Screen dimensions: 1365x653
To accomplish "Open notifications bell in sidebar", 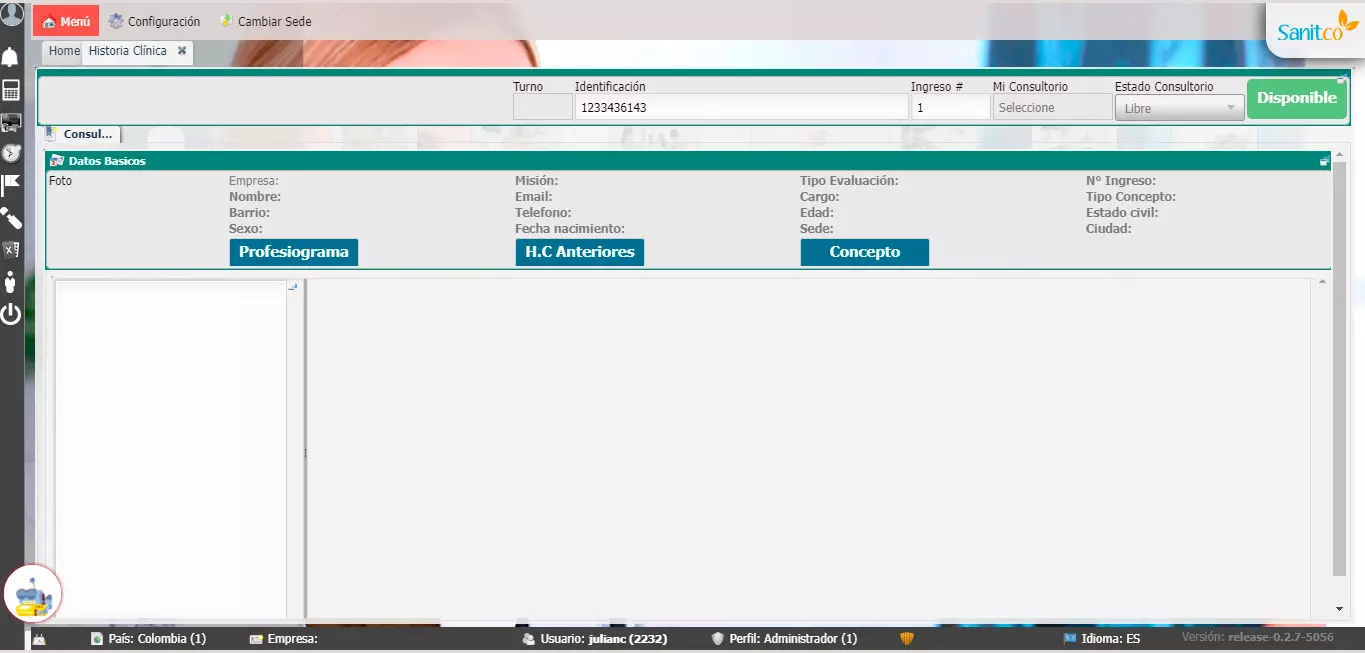I will click(x=11, y=57).
